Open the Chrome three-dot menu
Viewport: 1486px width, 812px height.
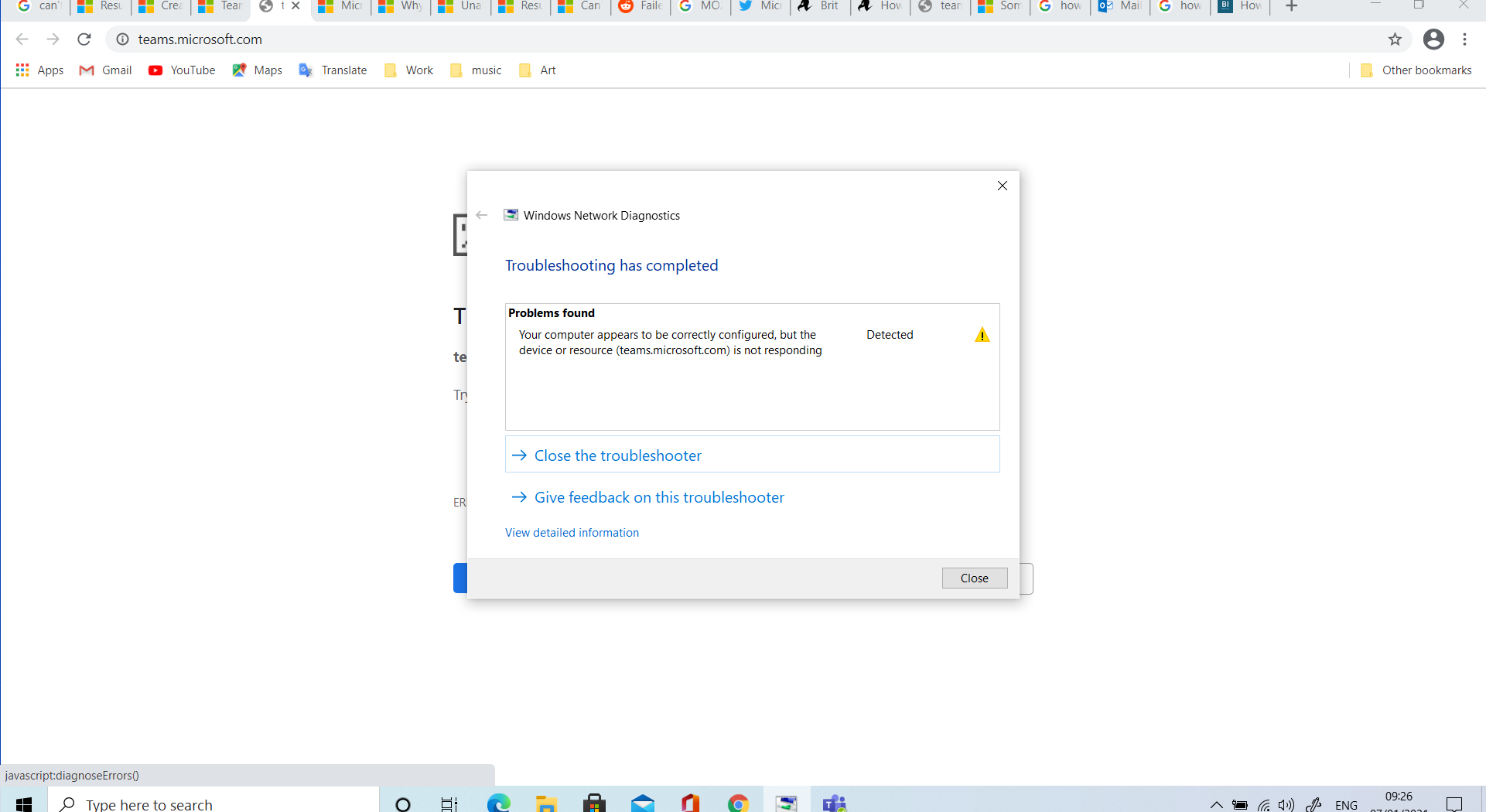click(x=1465, y=39)
